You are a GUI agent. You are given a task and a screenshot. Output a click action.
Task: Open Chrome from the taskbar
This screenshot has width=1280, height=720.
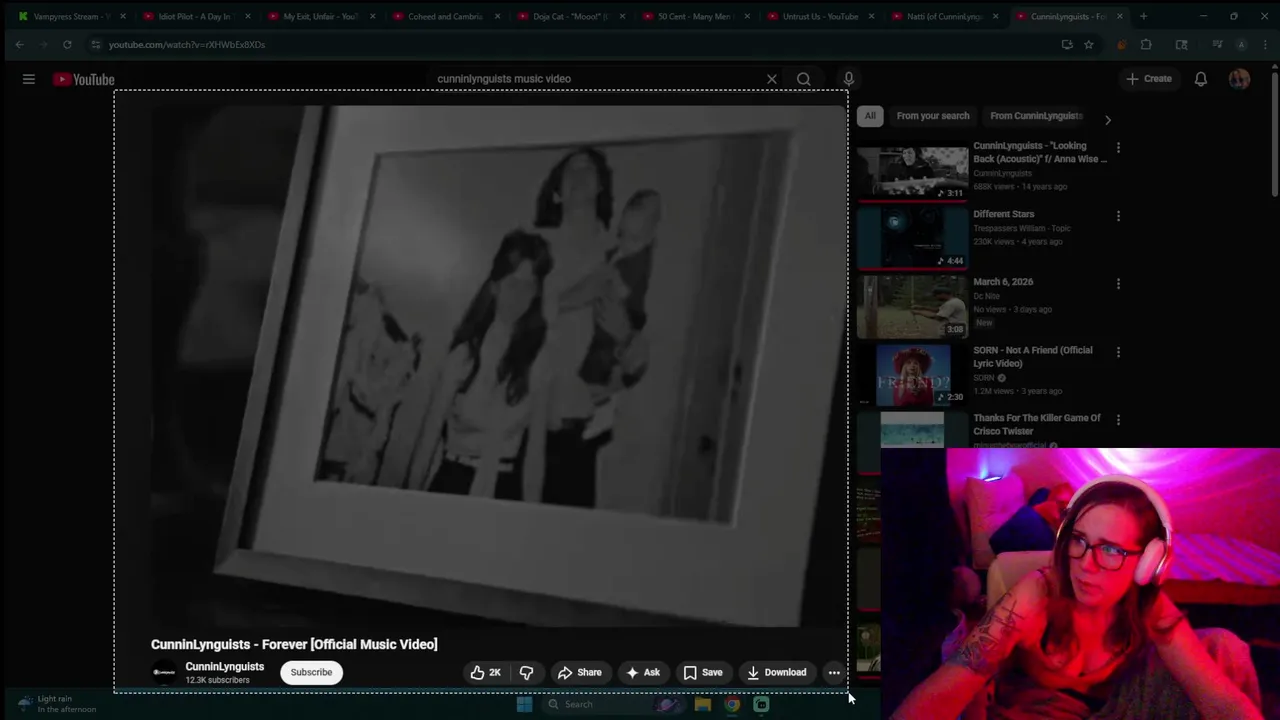[732, 704]
